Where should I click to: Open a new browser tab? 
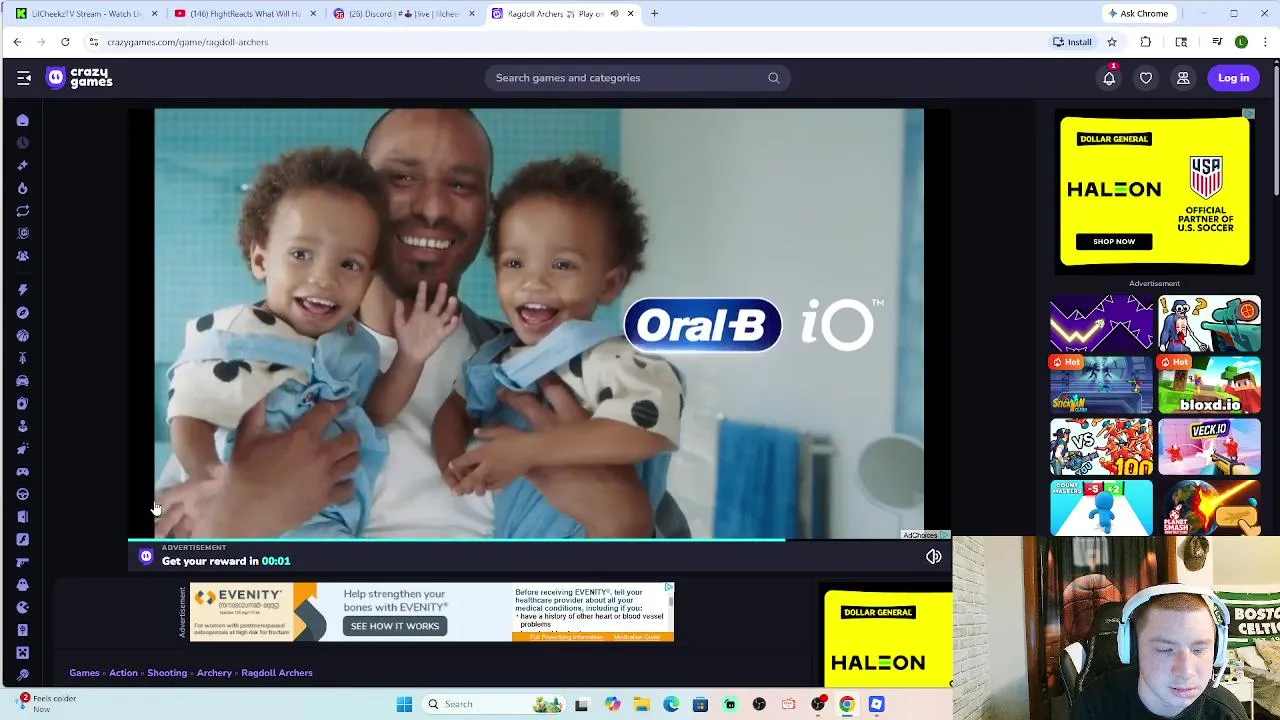tap(654, 14)
